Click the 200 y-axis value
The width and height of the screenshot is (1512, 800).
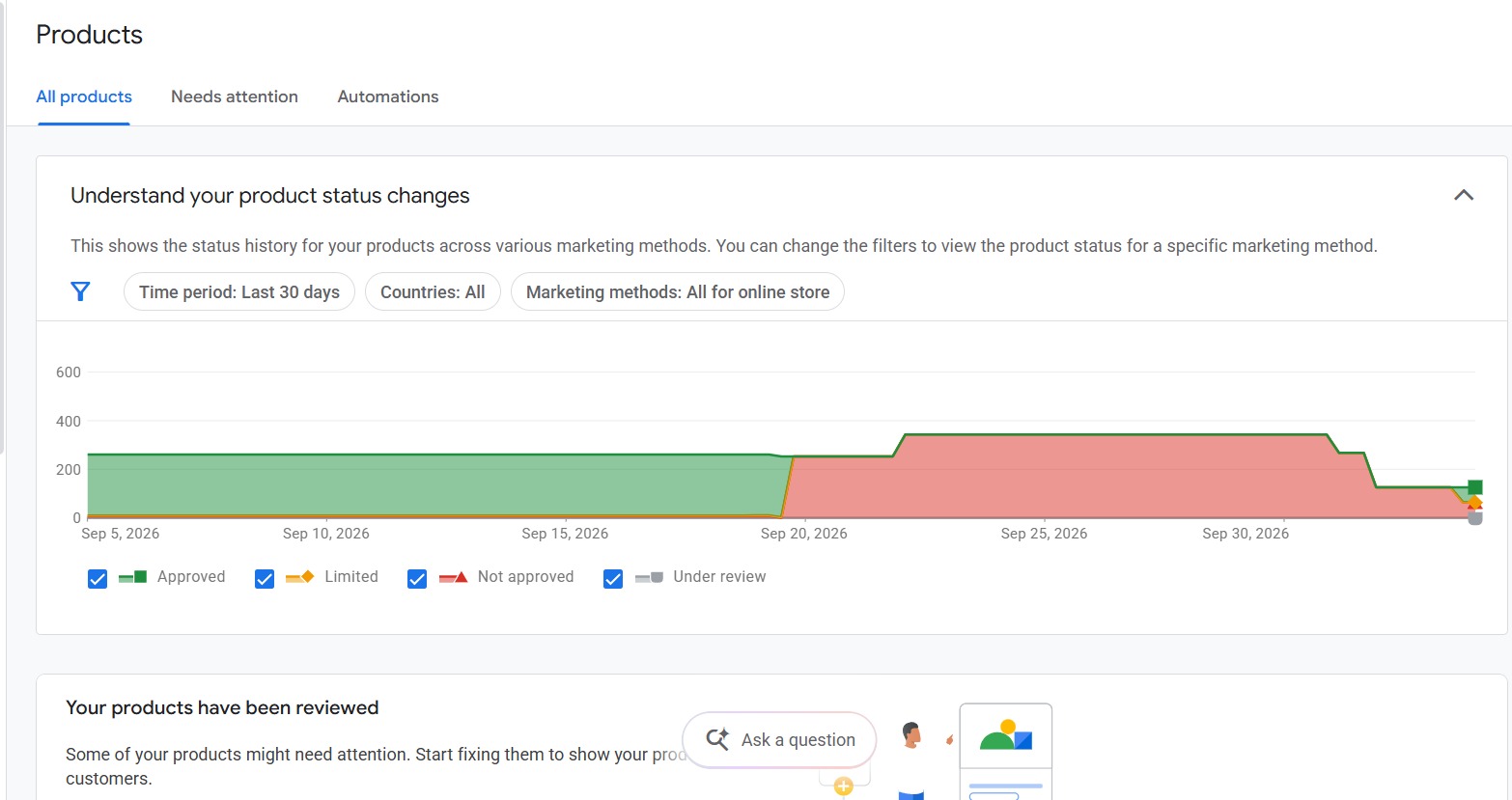pos(69,470)
